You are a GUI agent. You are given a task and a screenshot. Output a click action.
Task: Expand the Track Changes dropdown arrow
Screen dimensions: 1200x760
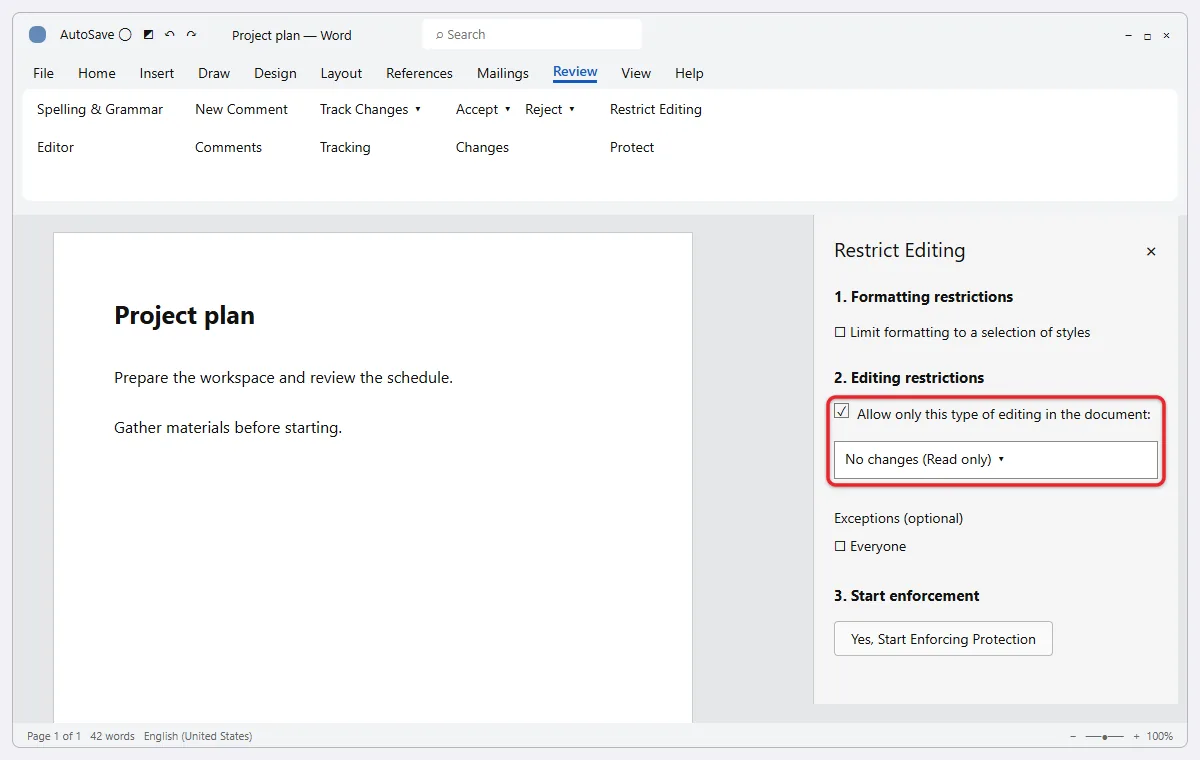pyautogui.click(x=418, y=109)
